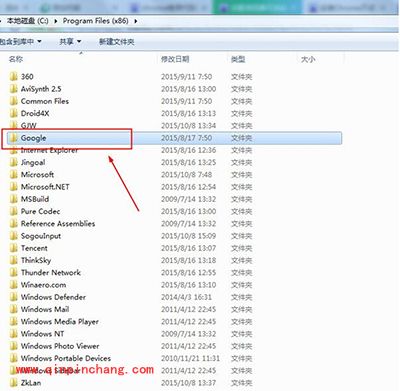The width and height of the screenshot is (400, 391).
Task: Sort by 类型 column header
Action: [238, 59]
